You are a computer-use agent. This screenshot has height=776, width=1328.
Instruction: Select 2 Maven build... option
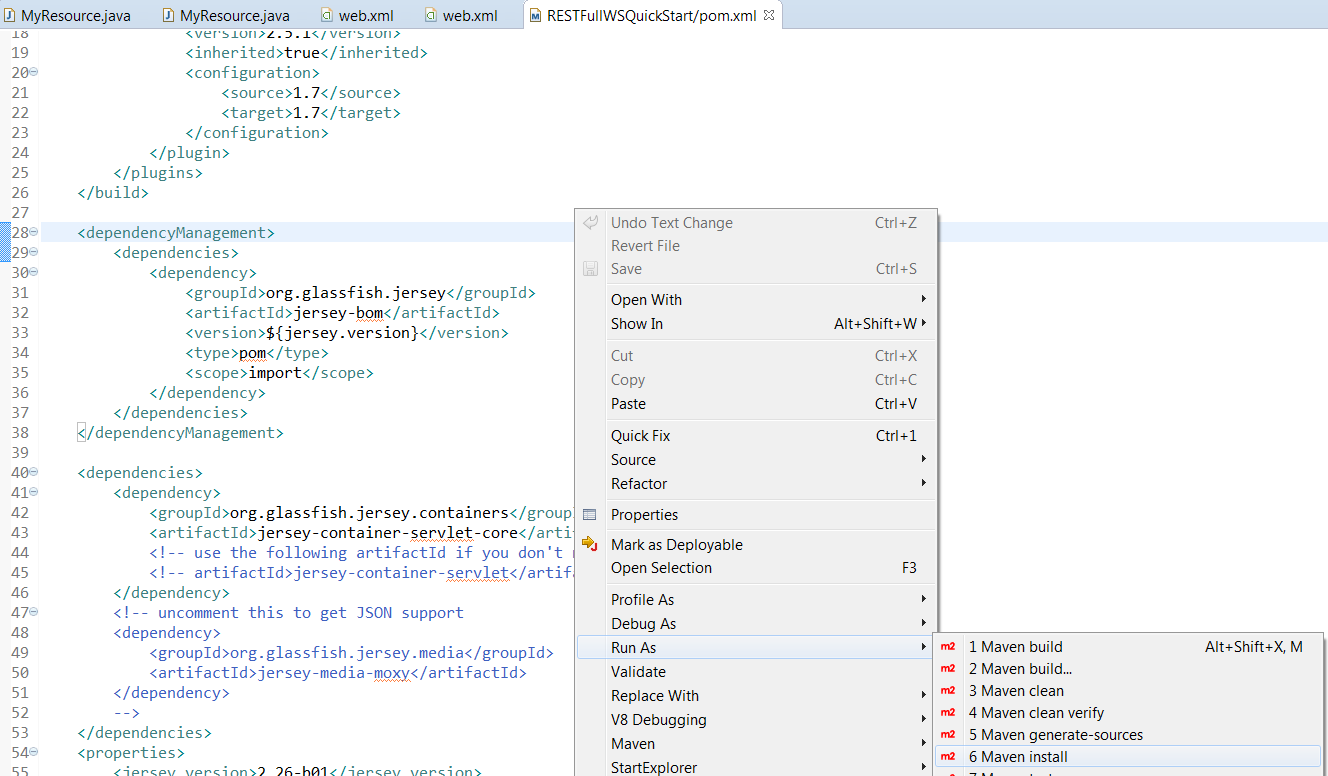1020,669
